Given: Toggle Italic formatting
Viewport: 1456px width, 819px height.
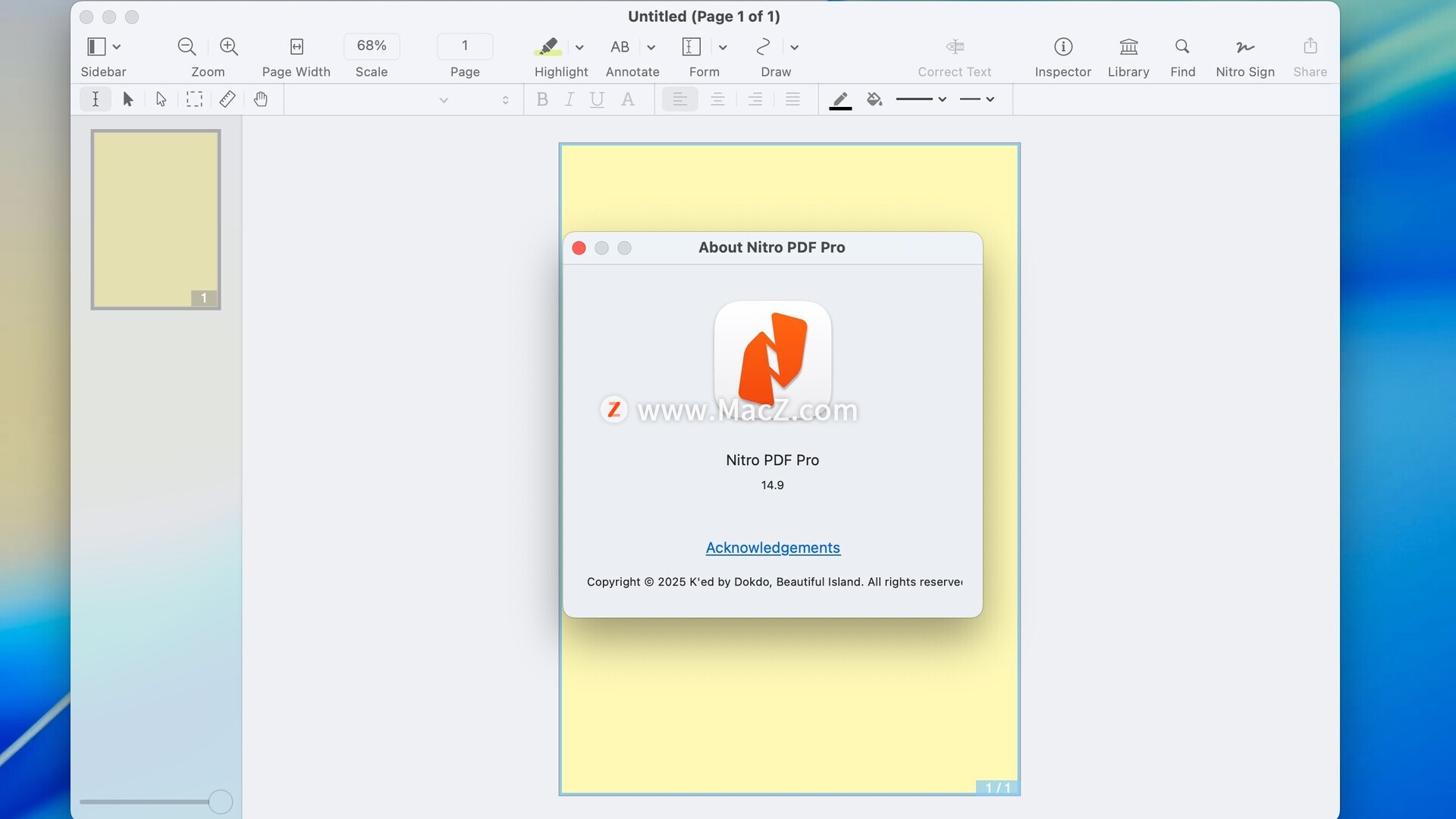Looking at the screenshot, I should 569,99.
